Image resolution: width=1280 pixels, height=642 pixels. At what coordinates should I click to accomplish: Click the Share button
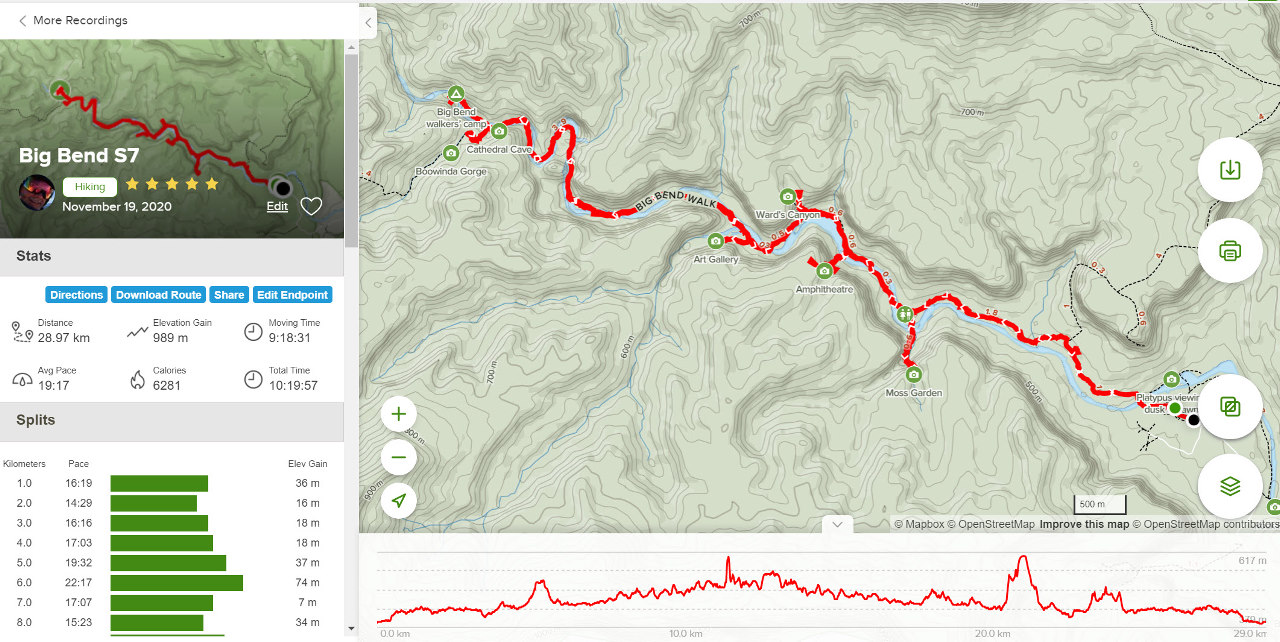(x=229, y=295)
